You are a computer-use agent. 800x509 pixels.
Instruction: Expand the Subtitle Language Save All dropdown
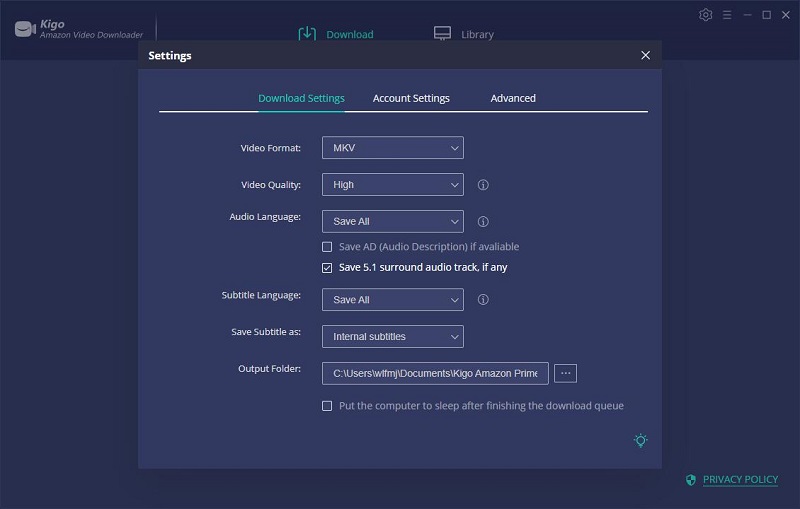pyautogui.click(x=393, y=299)
